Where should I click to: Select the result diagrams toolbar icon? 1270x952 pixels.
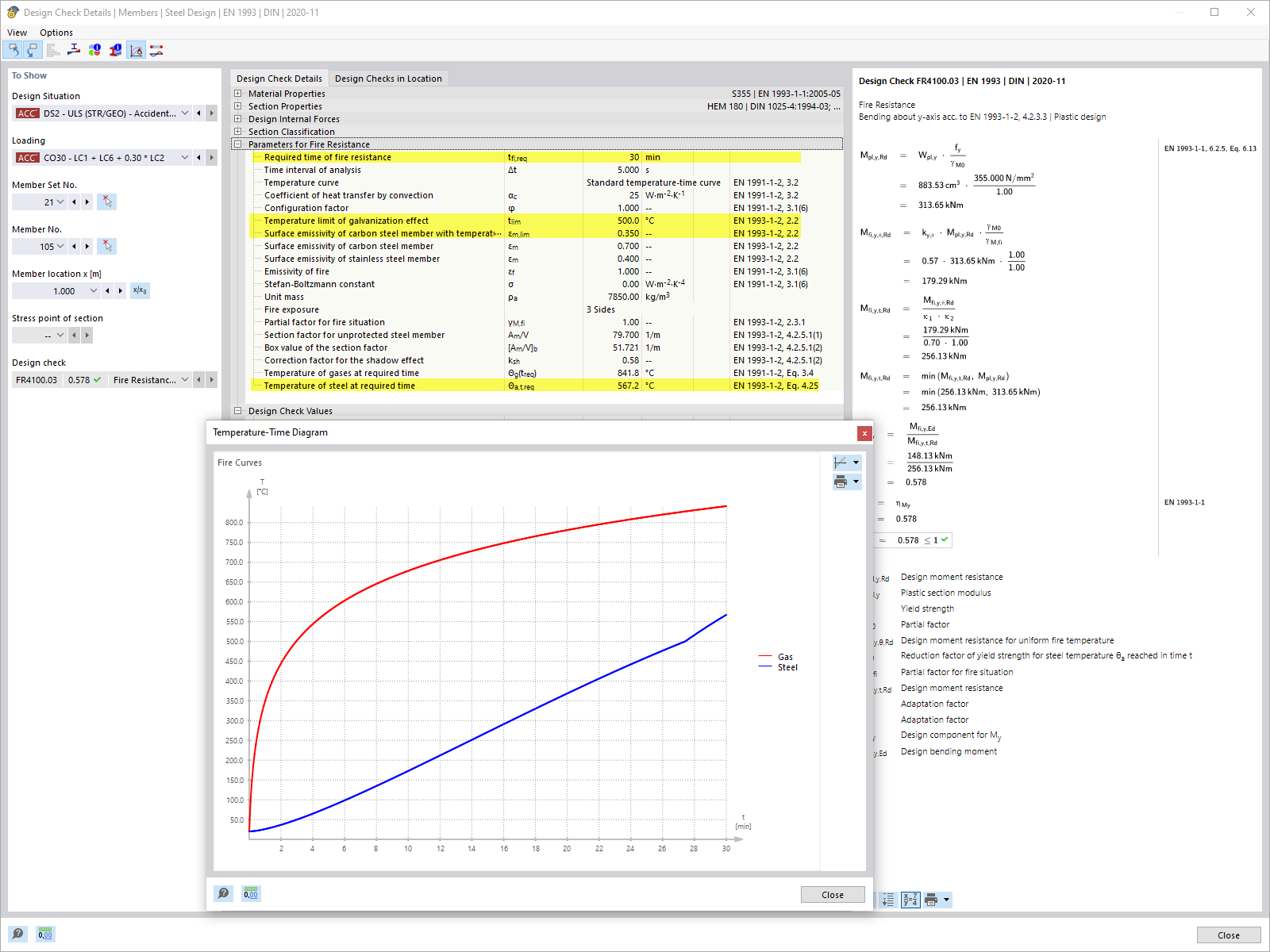[x=156, y=50]
